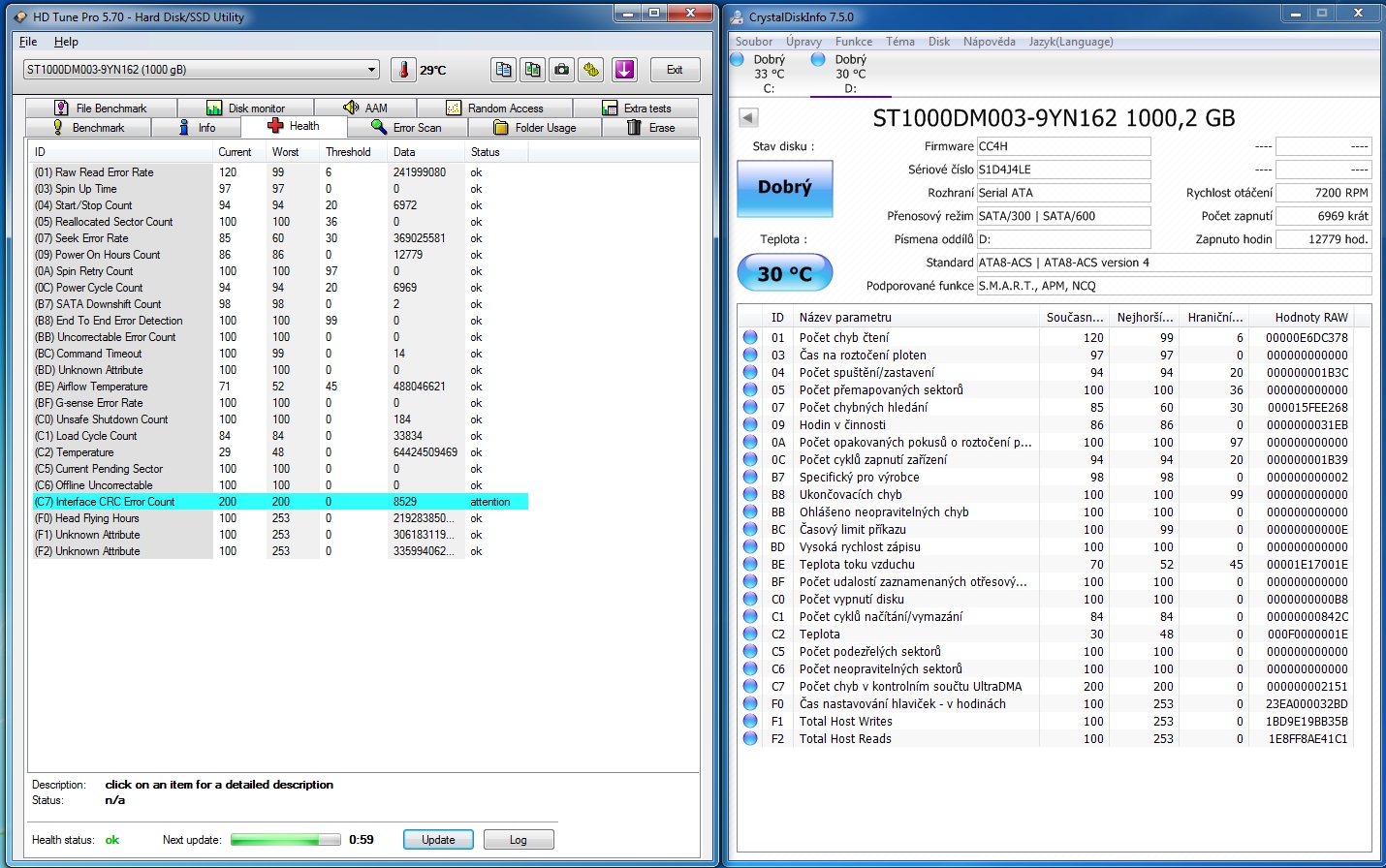Click the CrystalDiskInfo title bar icon
This screenshot has width=1386, height=868.
[737, 16]
